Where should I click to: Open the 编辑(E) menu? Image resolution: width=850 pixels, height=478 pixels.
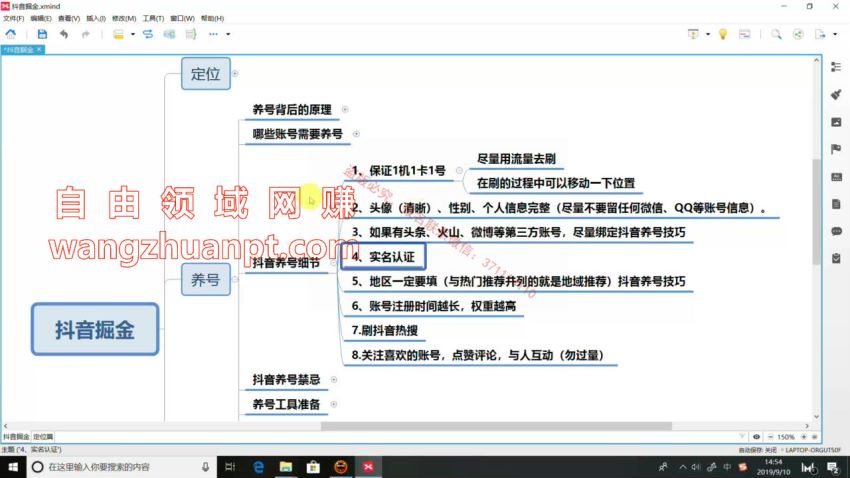pyautogui.click(x=41, y=18)
